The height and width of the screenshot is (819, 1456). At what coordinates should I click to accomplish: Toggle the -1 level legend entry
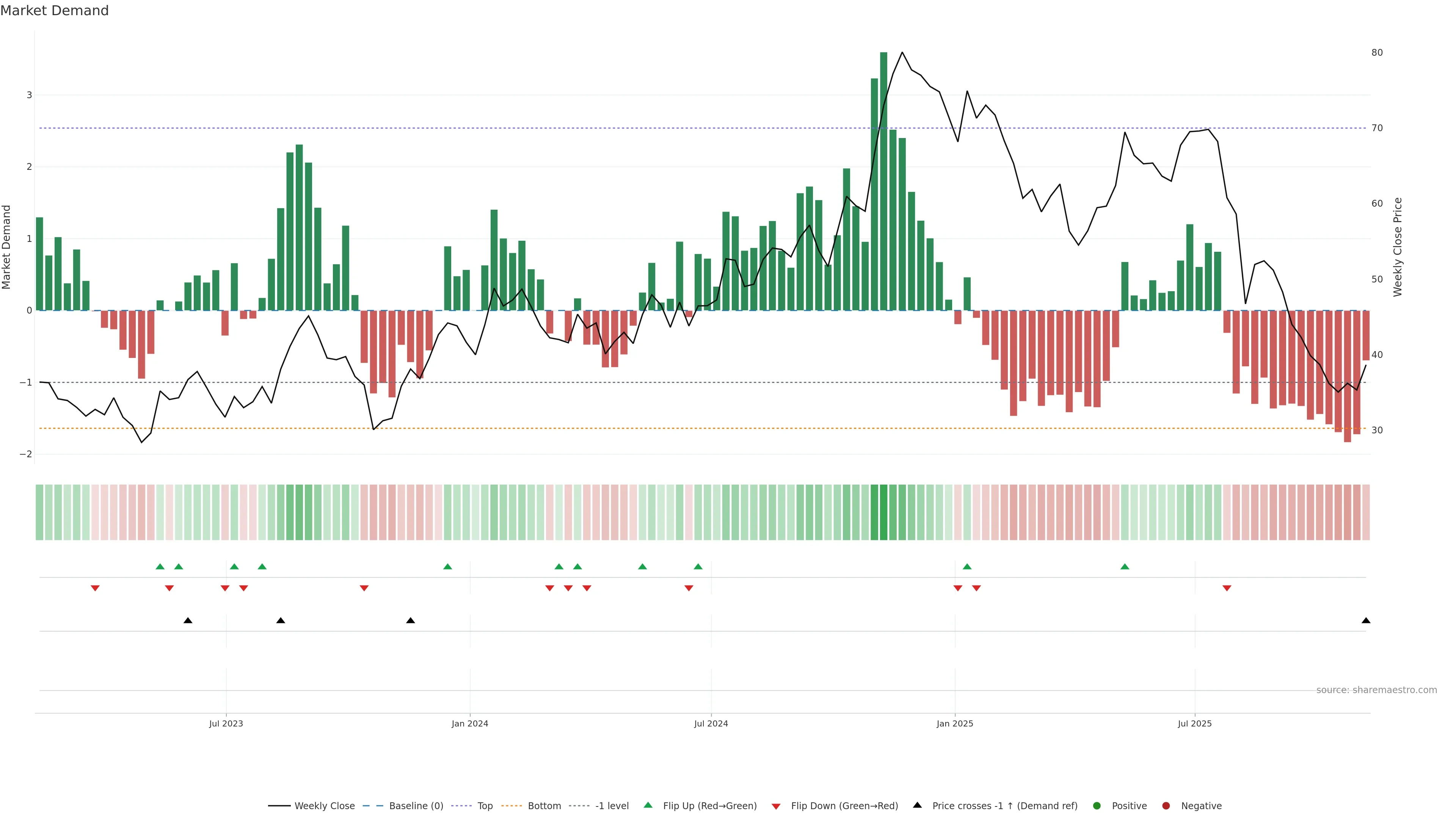point(612,805)
